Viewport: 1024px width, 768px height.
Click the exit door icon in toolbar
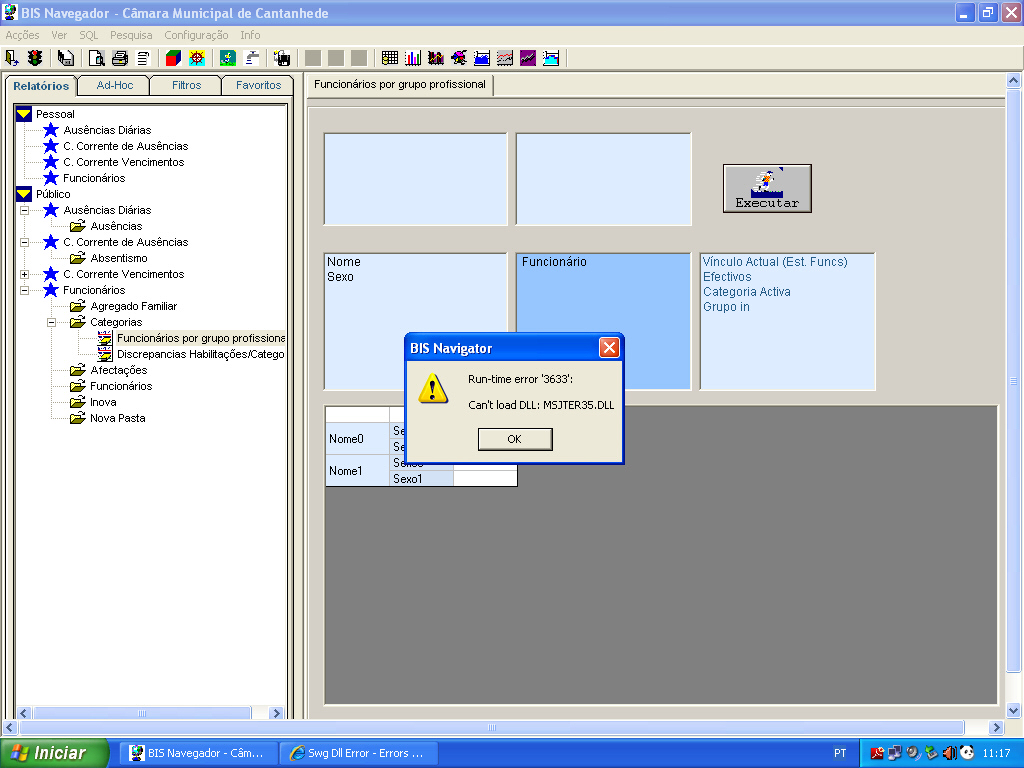[x=12, y=58]
